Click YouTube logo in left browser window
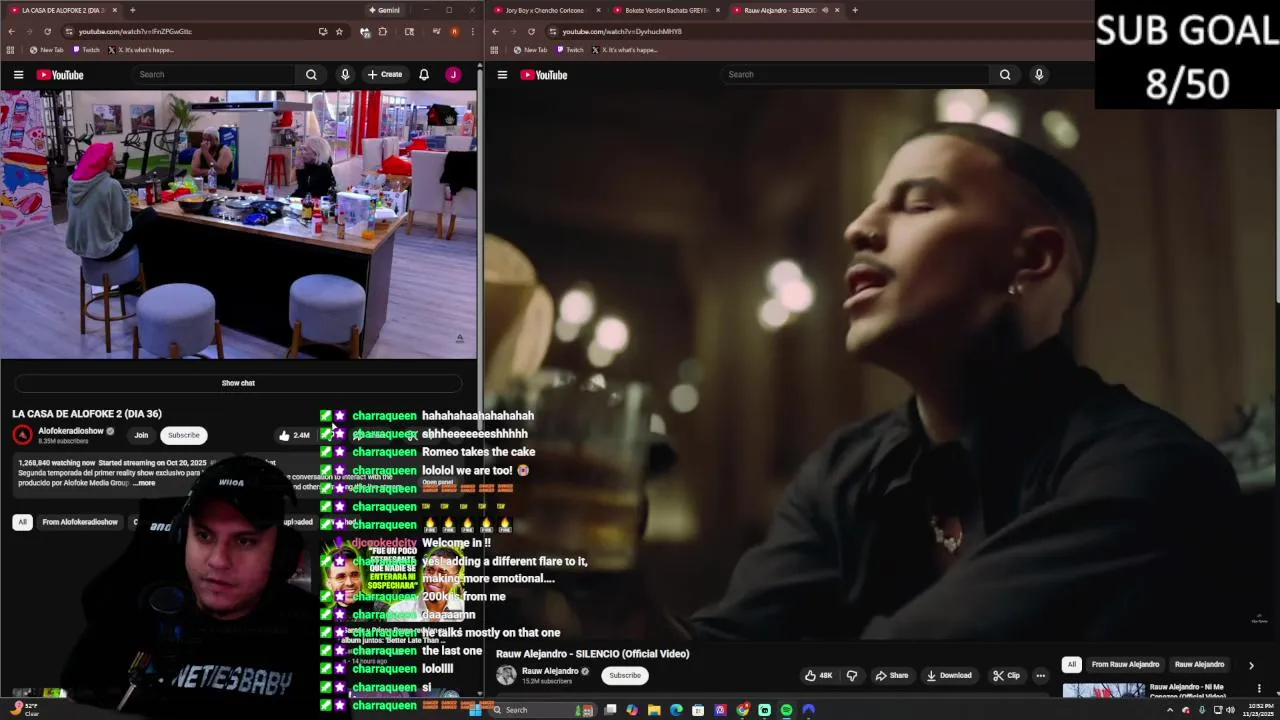1280x720 pixels. point(60,75)
